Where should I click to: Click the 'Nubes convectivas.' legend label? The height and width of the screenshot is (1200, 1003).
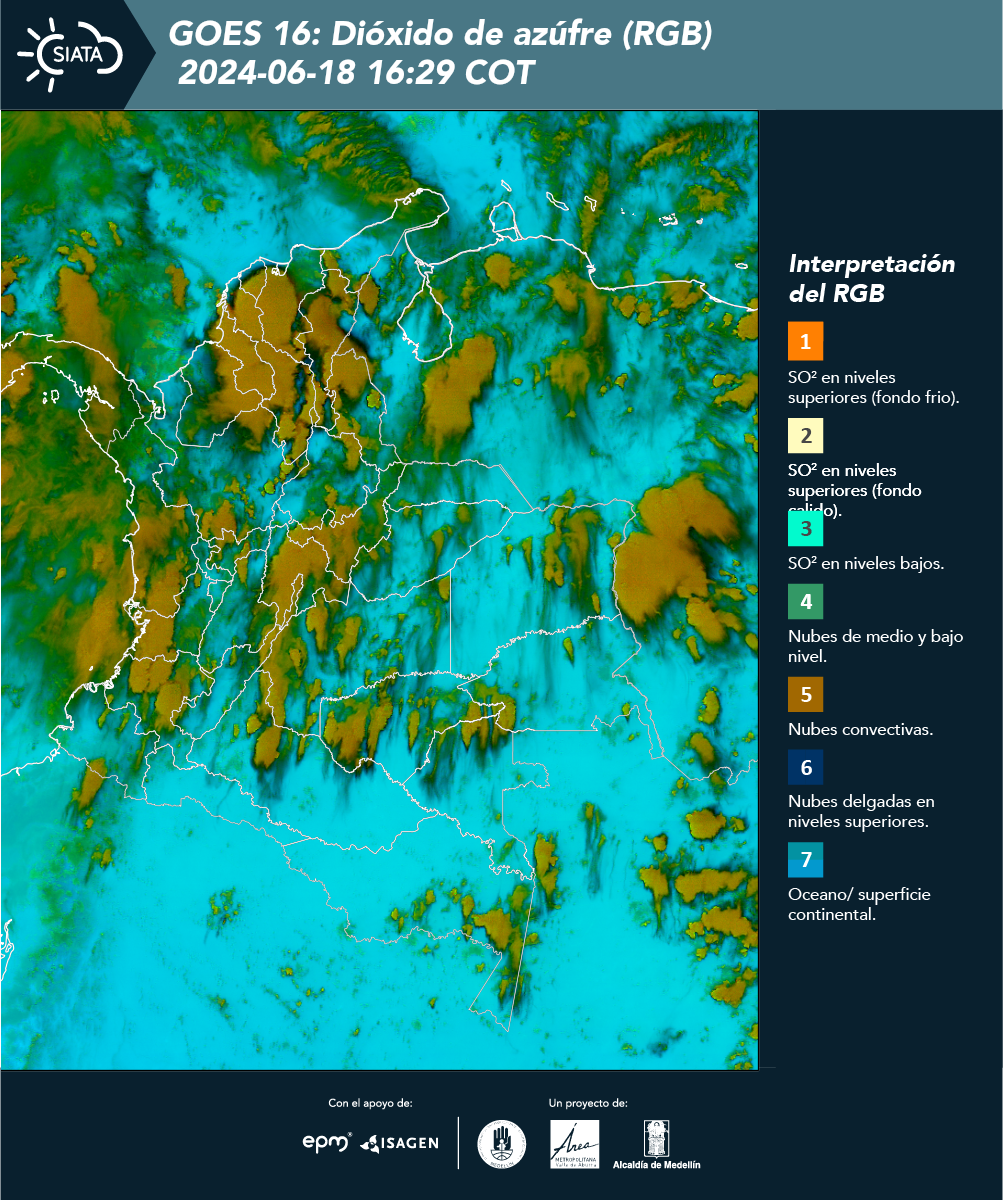861,729
